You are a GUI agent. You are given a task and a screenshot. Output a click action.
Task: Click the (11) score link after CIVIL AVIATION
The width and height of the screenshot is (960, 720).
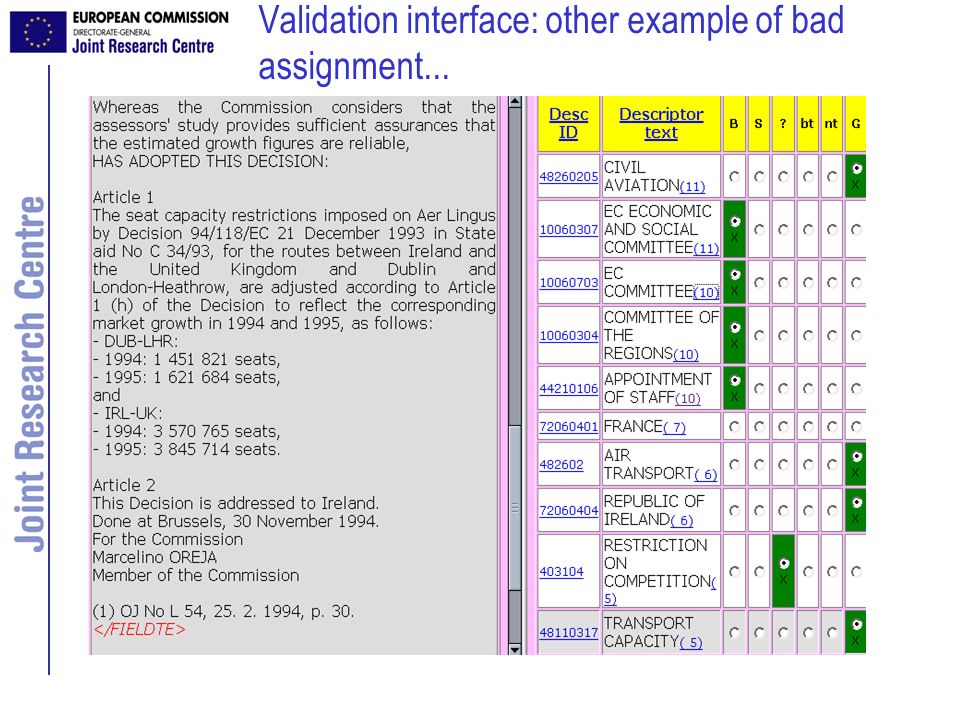[692, 187]
